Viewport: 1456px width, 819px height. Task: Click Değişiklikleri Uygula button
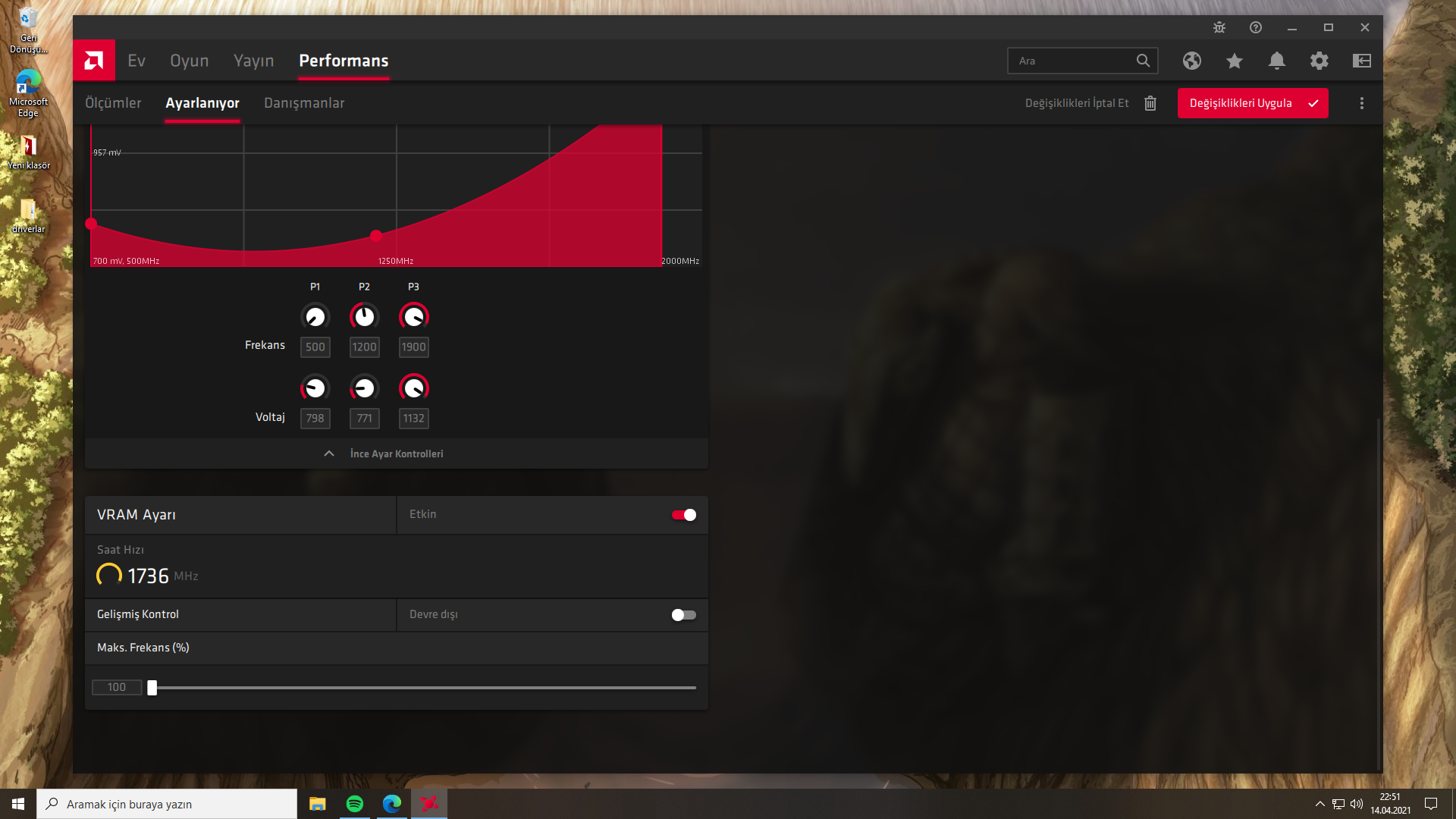[x=1252, y=103]
